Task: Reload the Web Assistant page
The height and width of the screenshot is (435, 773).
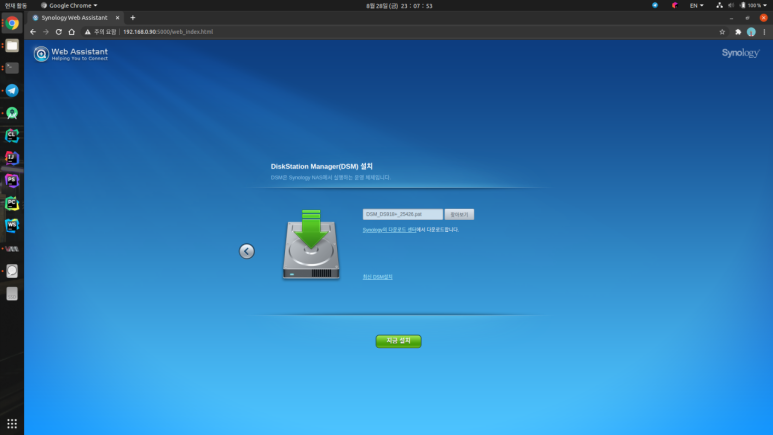Action: pyautogui.click(x=59, y=32)
